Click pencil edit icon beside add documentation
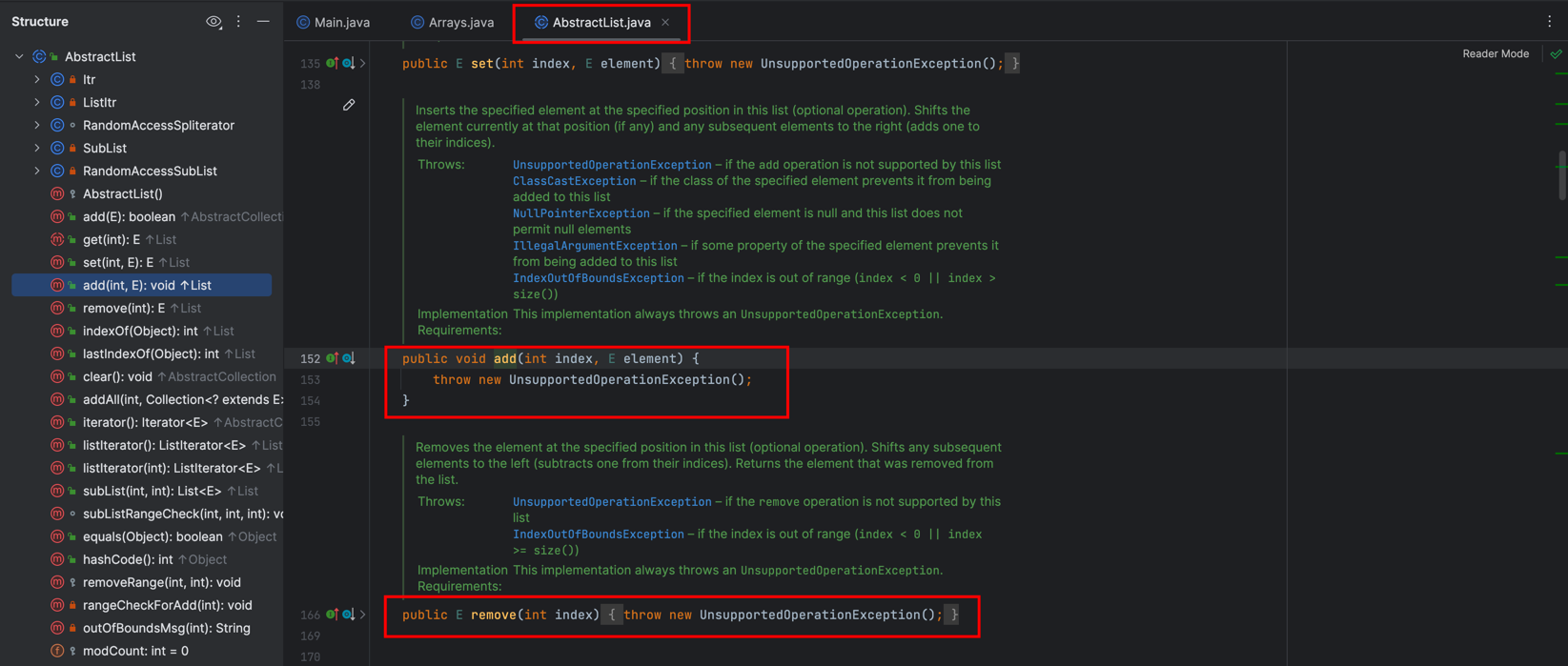 tap(349, 105)
